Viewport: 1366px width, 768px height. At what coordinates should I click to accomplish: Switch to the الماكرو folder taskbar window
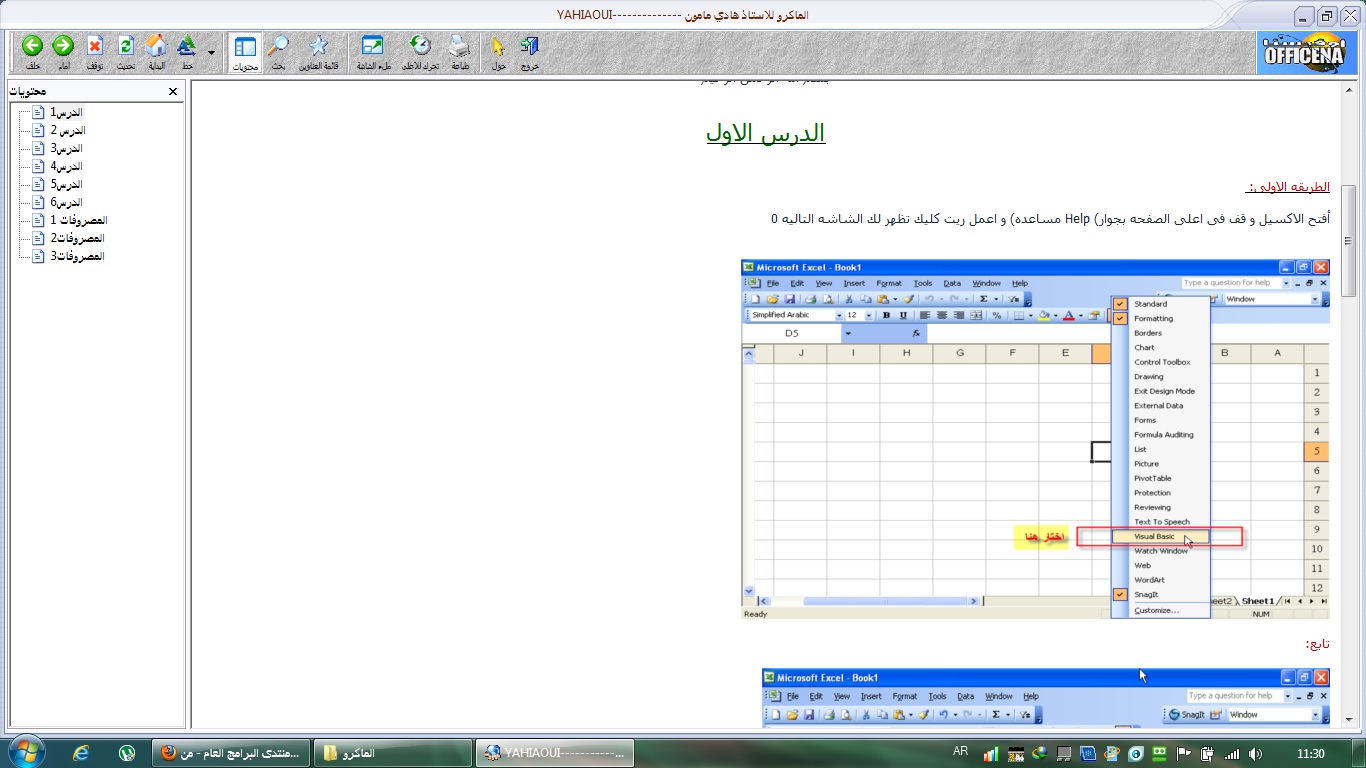pos(392,753)
